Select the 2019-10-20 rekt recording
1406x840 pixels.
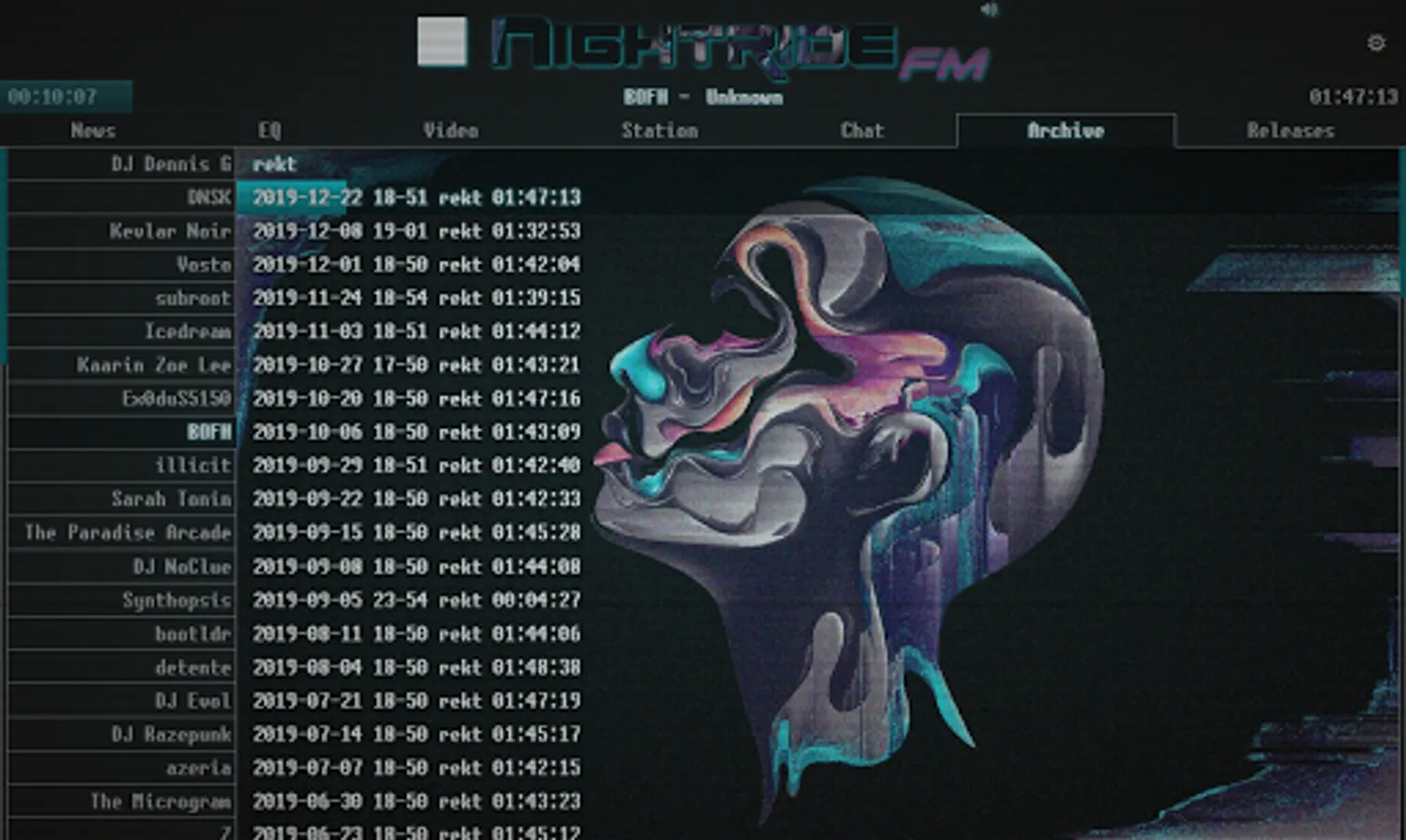pyautogui.click(x=416, y=399)
